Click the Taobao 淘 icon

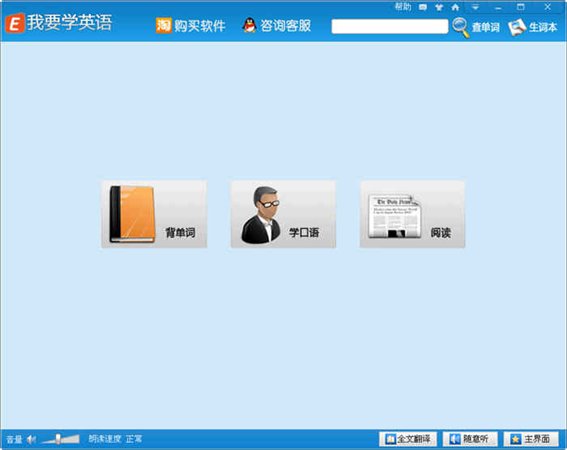pyautogui.click(x=163, y=25)
